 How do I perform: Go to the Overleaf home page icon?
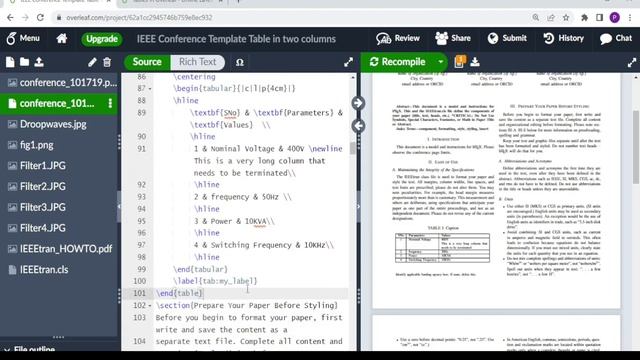click(62, 39)
